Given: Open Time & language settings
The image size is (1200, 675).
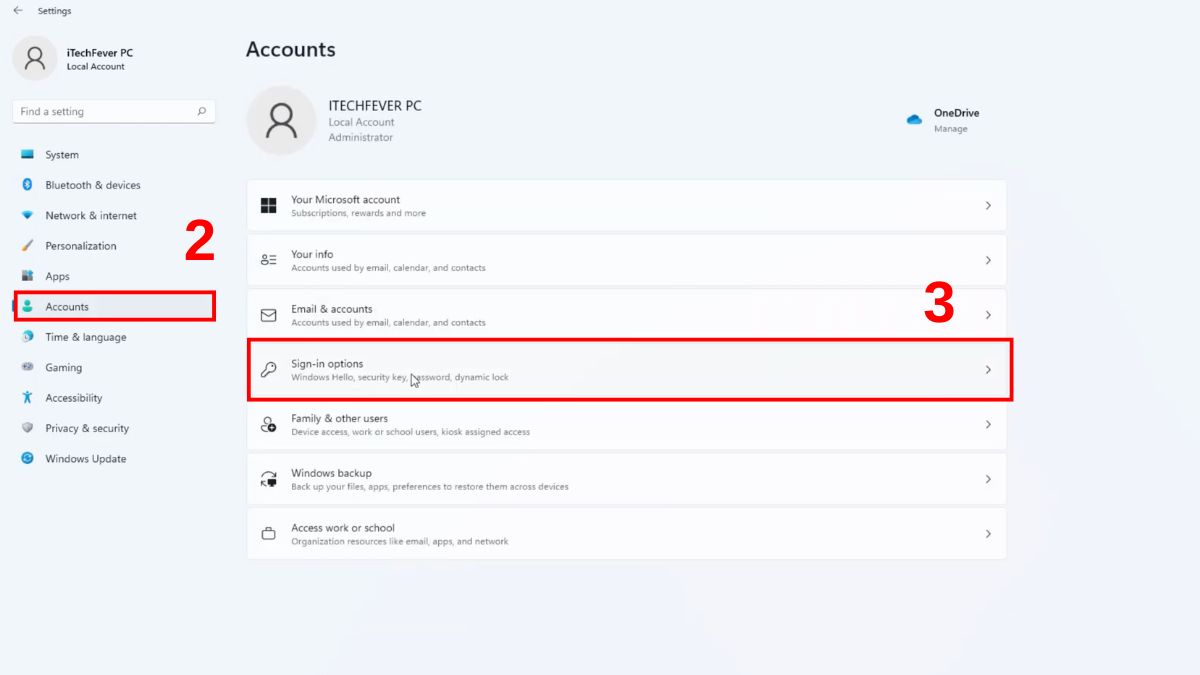Looking at the screenshot, I should pyautogui.click(x=85, y=337).
